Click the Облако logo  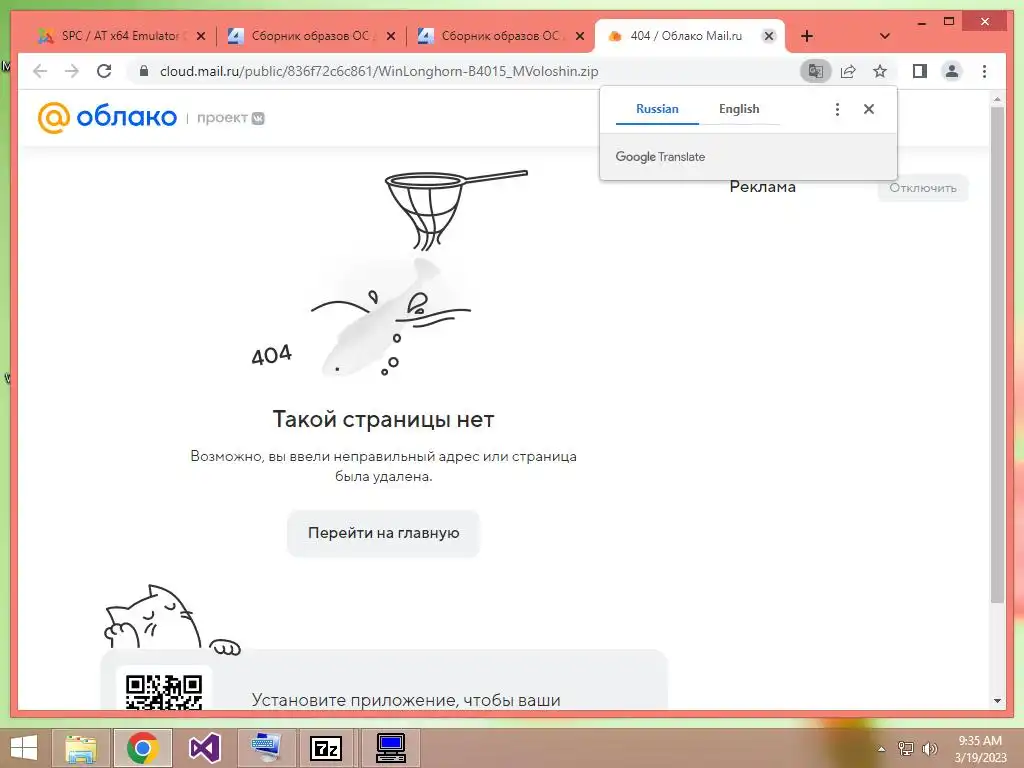point(107,118)
